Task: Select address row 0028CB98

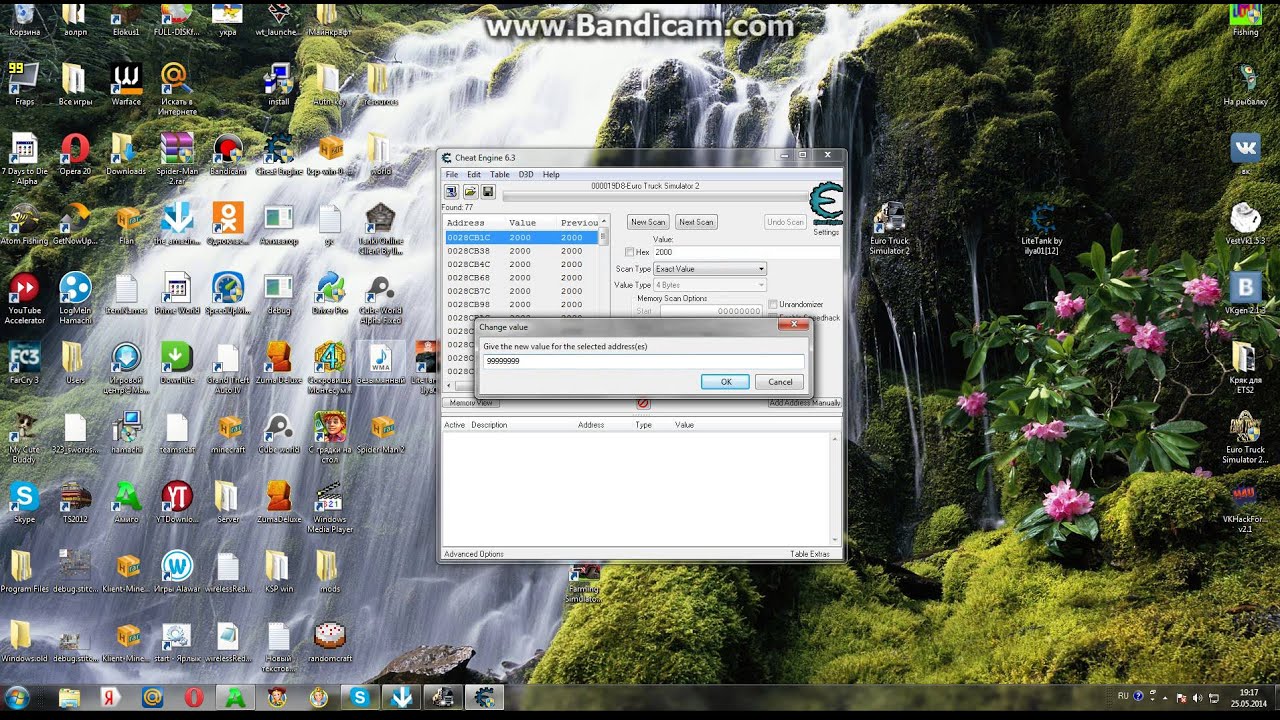Action: point(521,304)
